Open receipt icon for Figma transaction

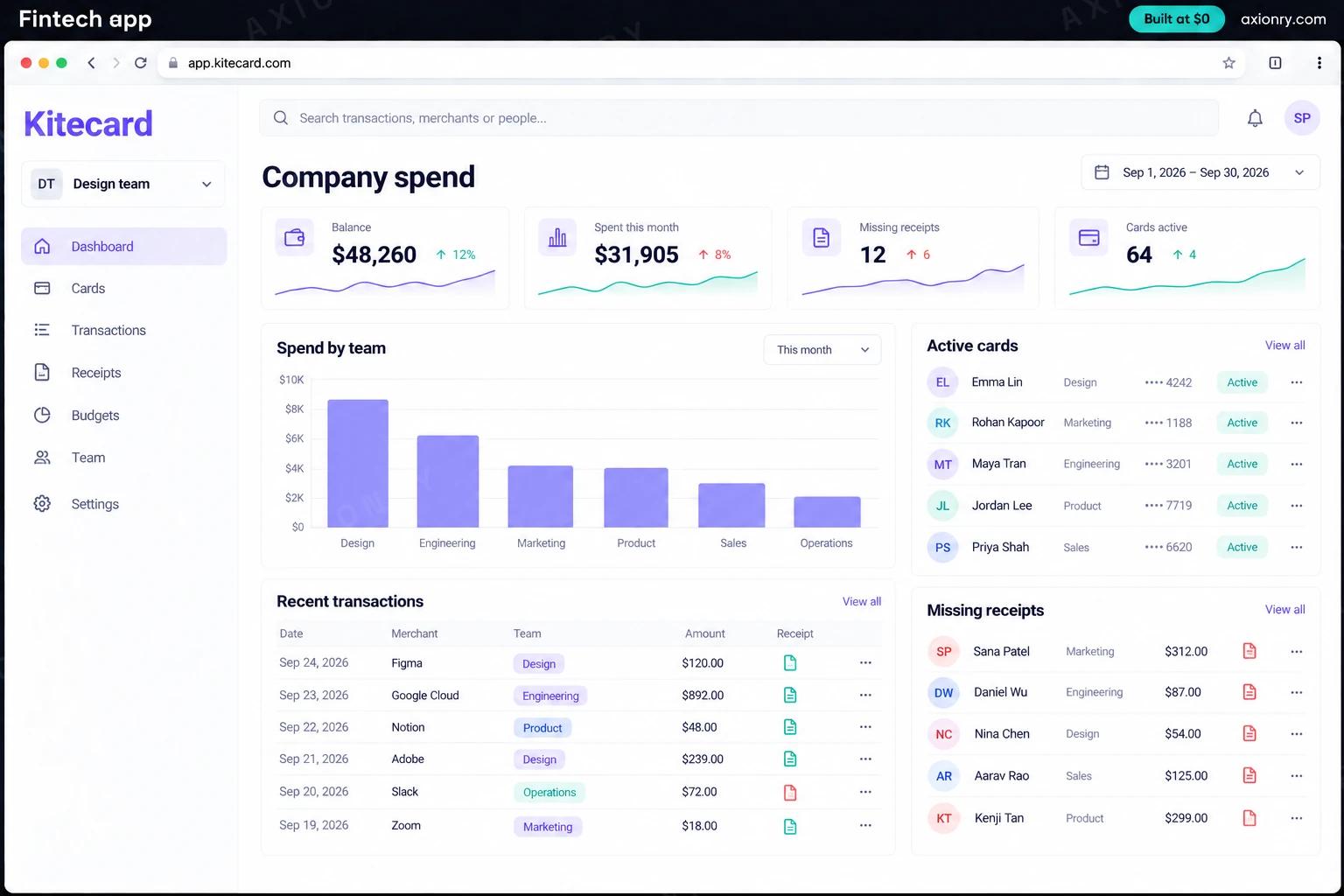coord(790,663)
